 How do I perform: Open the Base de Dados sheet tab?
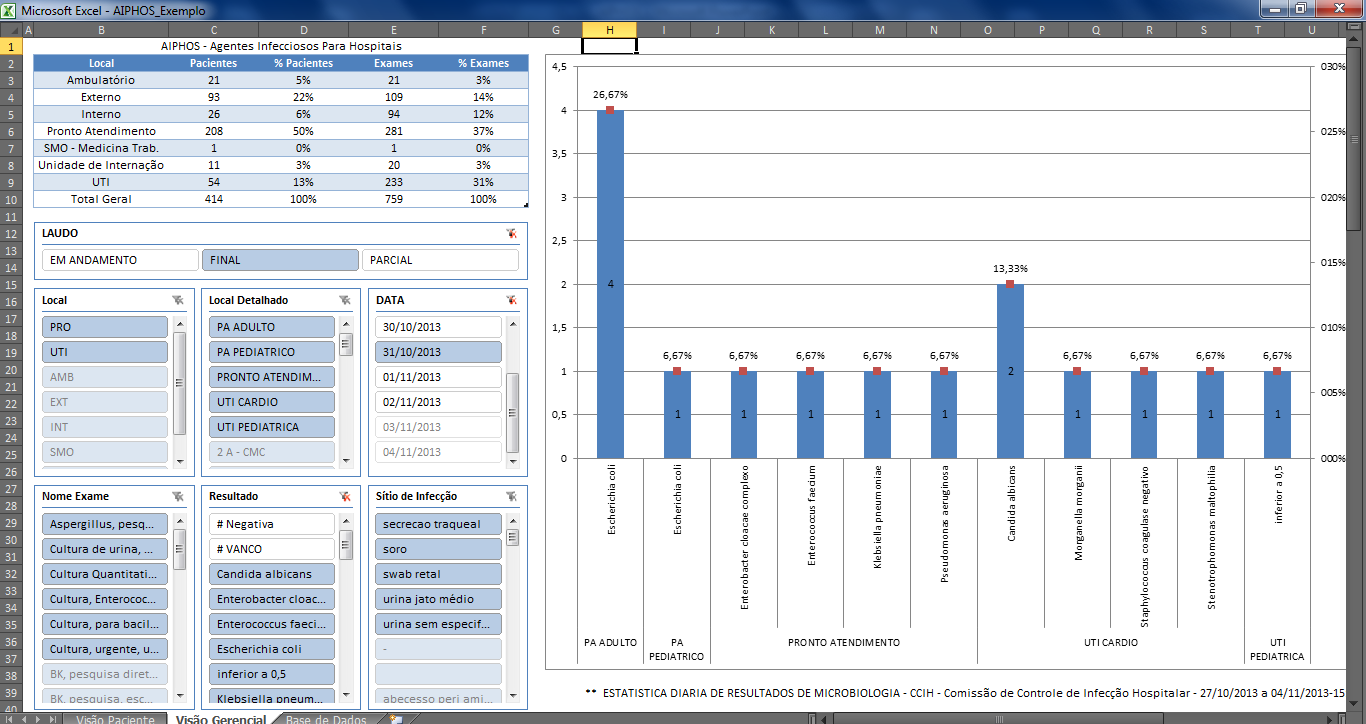click(x=326, y=719)
